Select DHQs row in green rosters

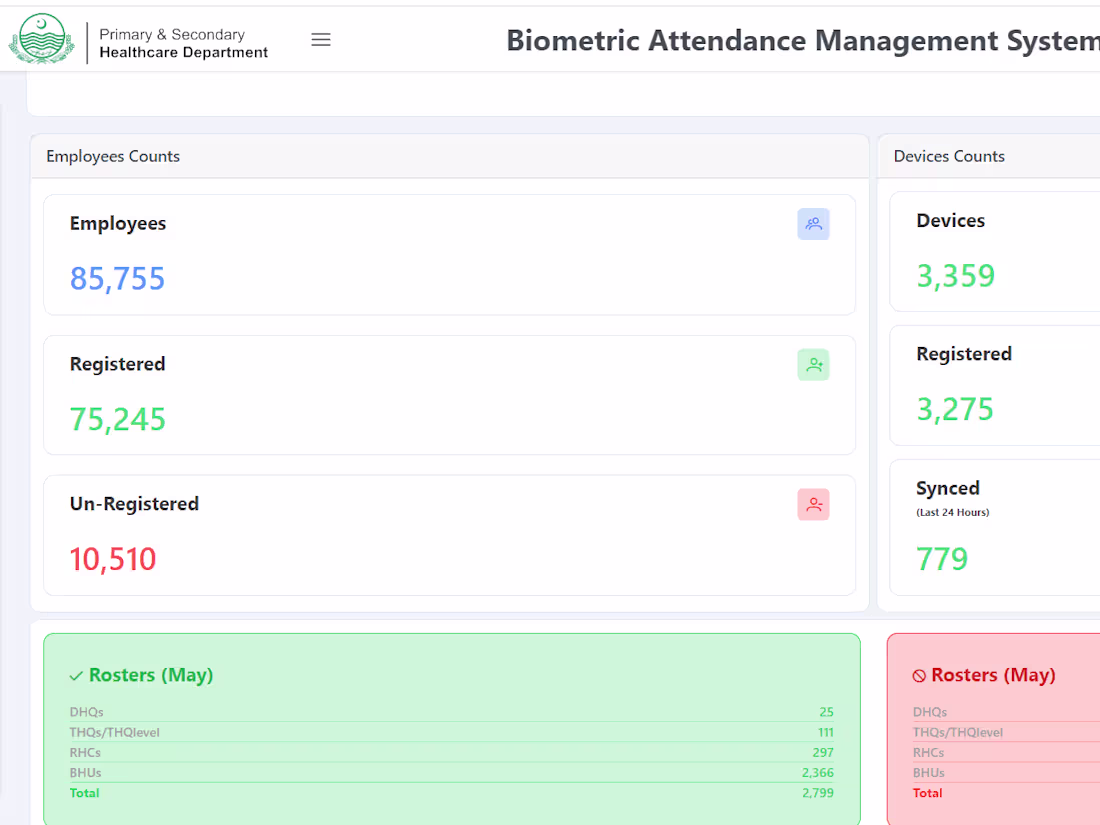click(452, 712)
